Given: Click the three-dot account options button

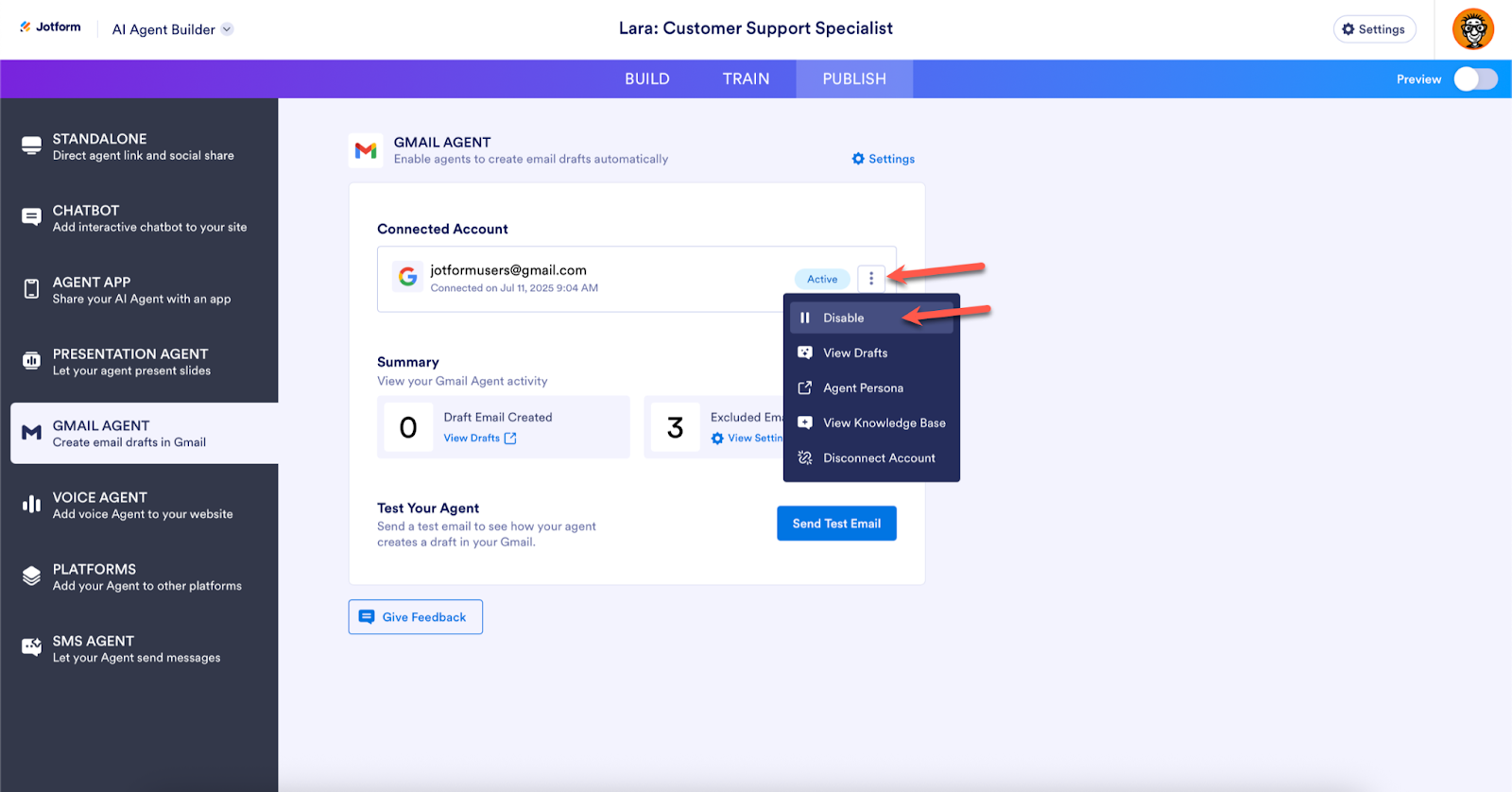Looking at the screenshot, I should point(871,279).
